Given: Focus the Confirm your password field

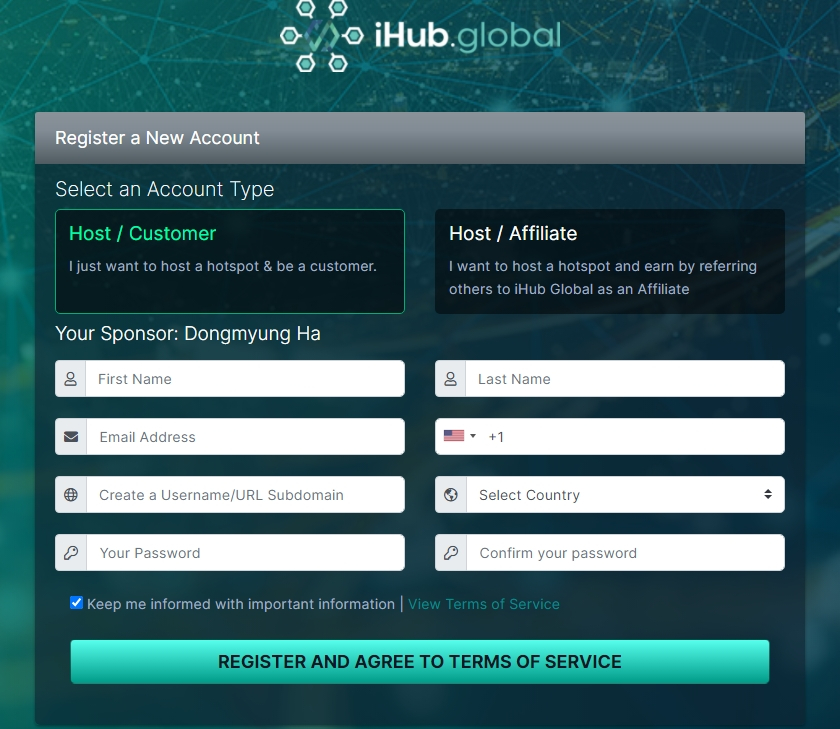Looking at the screenshot, I should point(625,552).
